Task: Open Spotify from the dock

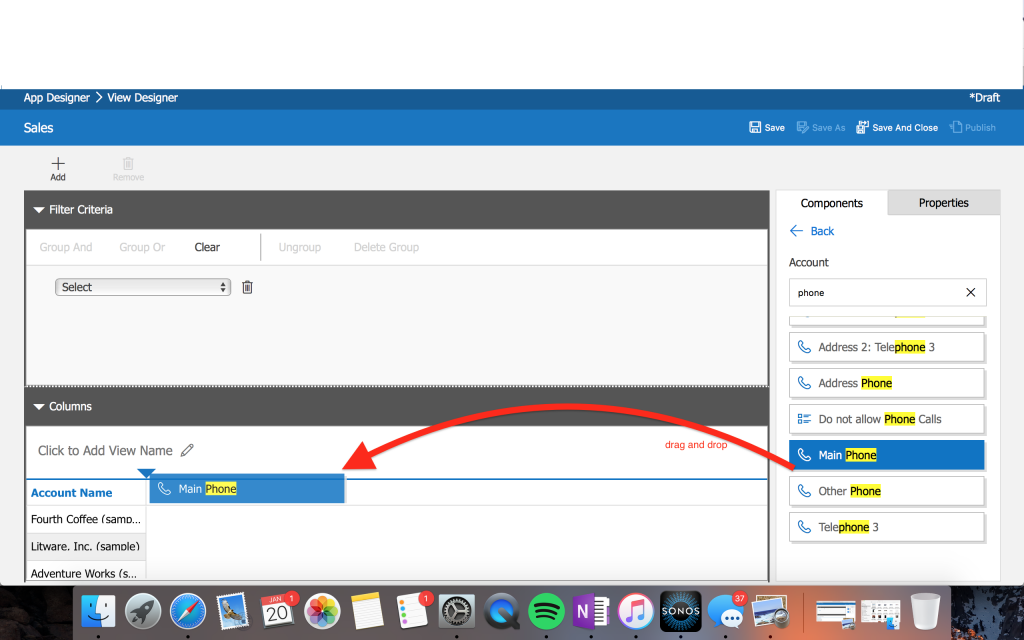Action: 546,610
